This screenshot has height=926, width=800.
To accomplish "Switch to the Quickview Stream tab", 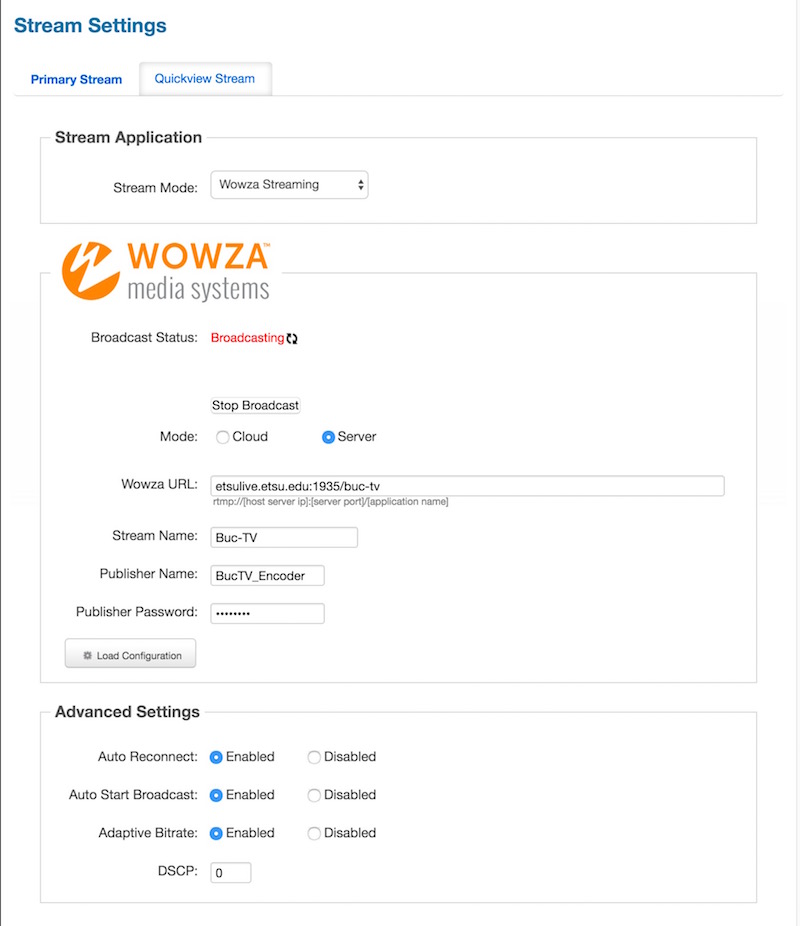I will pyautogui.click(x=205, y=79).
